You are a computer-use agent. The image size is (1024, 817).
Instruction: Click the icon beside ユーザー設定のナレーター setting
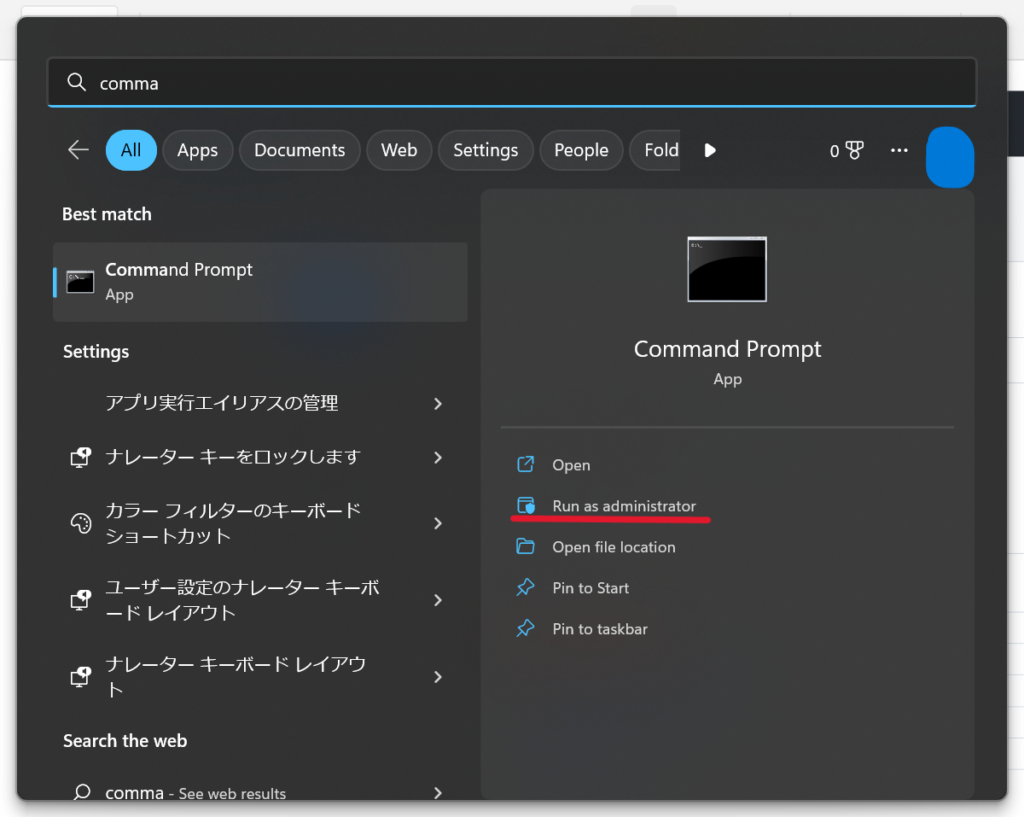coord(80,600)
